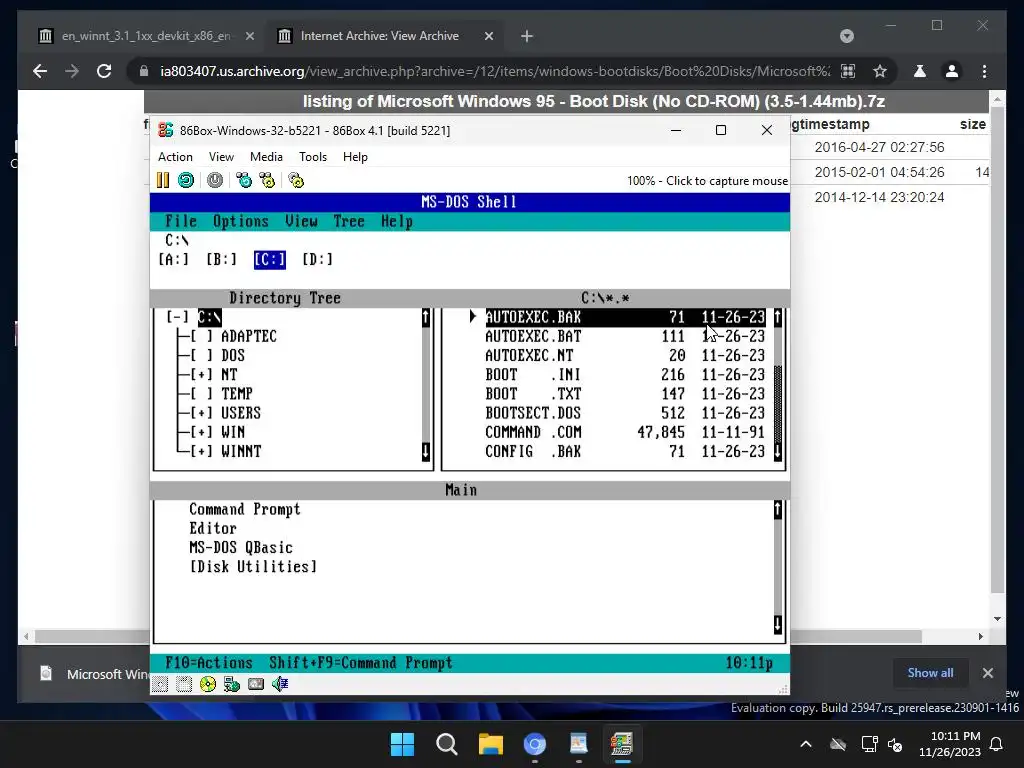Viewport: 1024px width, 768px height.
Task: Open 86Box Media menu
Action: [266, 157]
